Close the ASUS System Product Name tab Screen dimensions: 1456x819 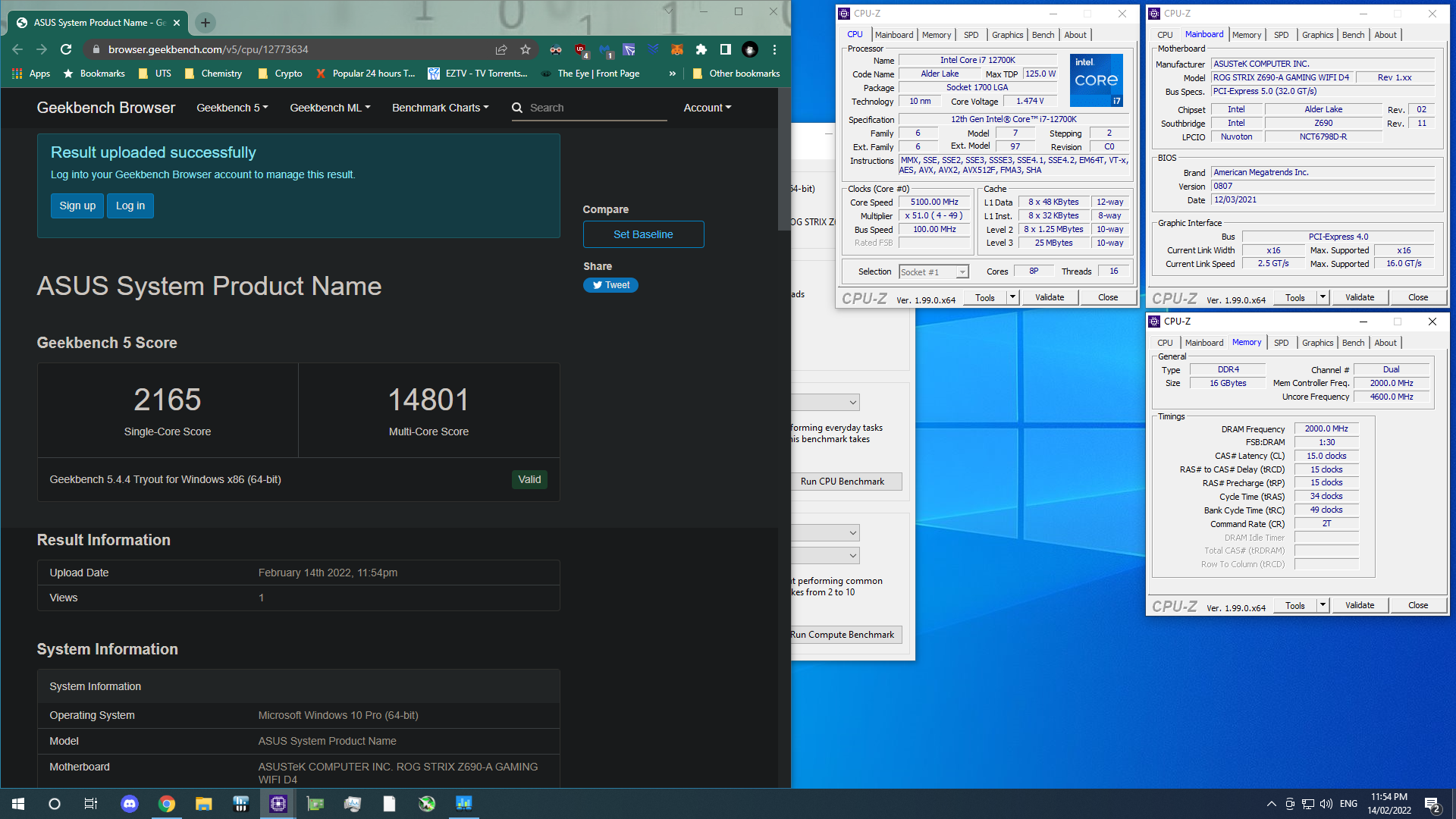tap(177, 23)
